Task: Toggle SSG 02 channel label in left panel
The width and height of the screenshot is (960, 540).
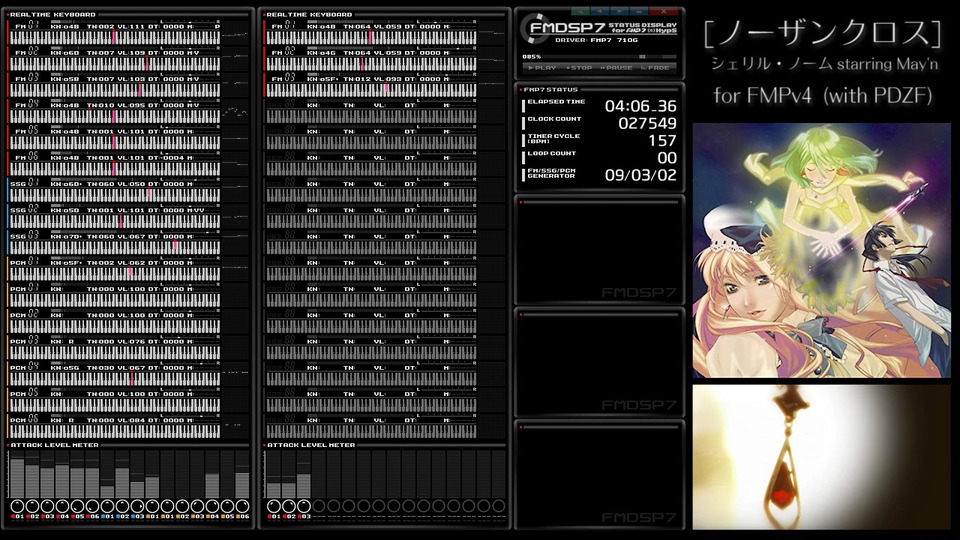Action: [x=24, y=209]
